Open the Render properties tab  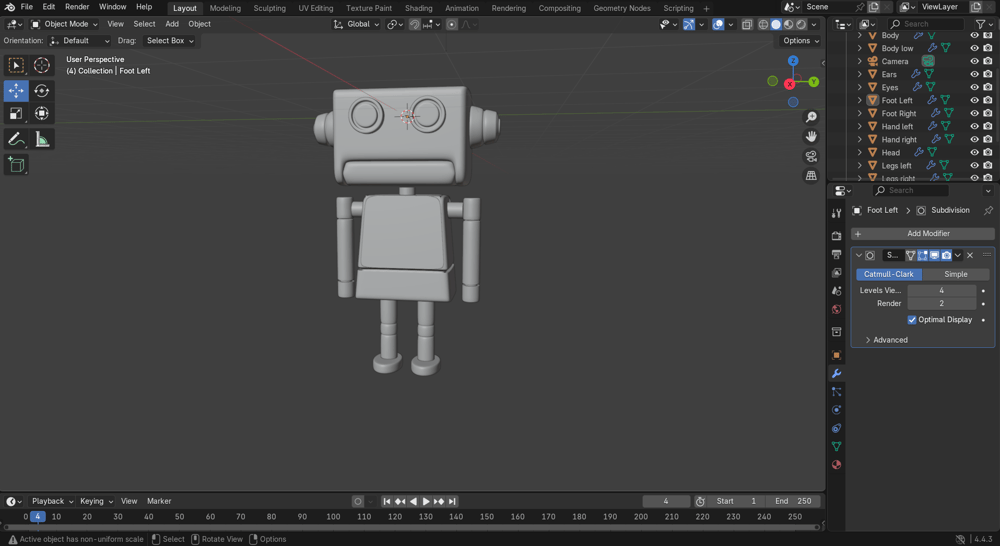pyautogui.click(x=837, y=236)
